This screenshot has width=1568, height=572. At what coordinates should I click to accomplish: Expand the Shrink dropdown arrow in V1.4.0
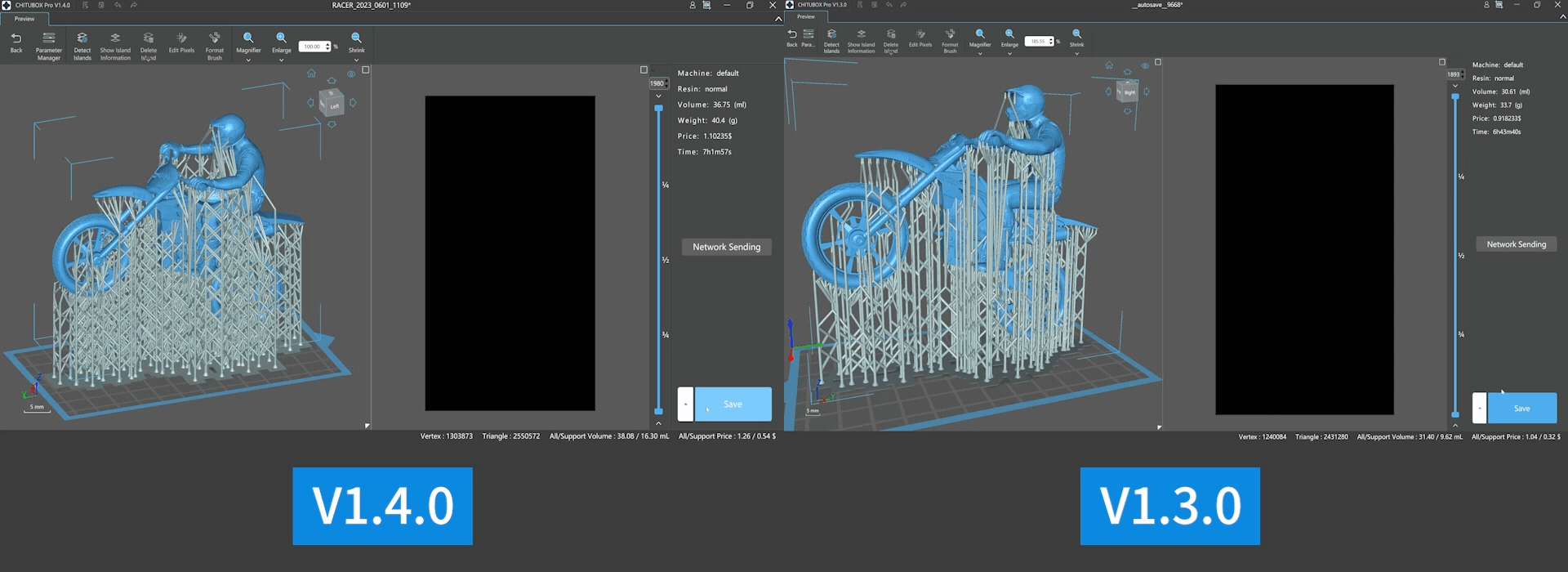point(357,60)
